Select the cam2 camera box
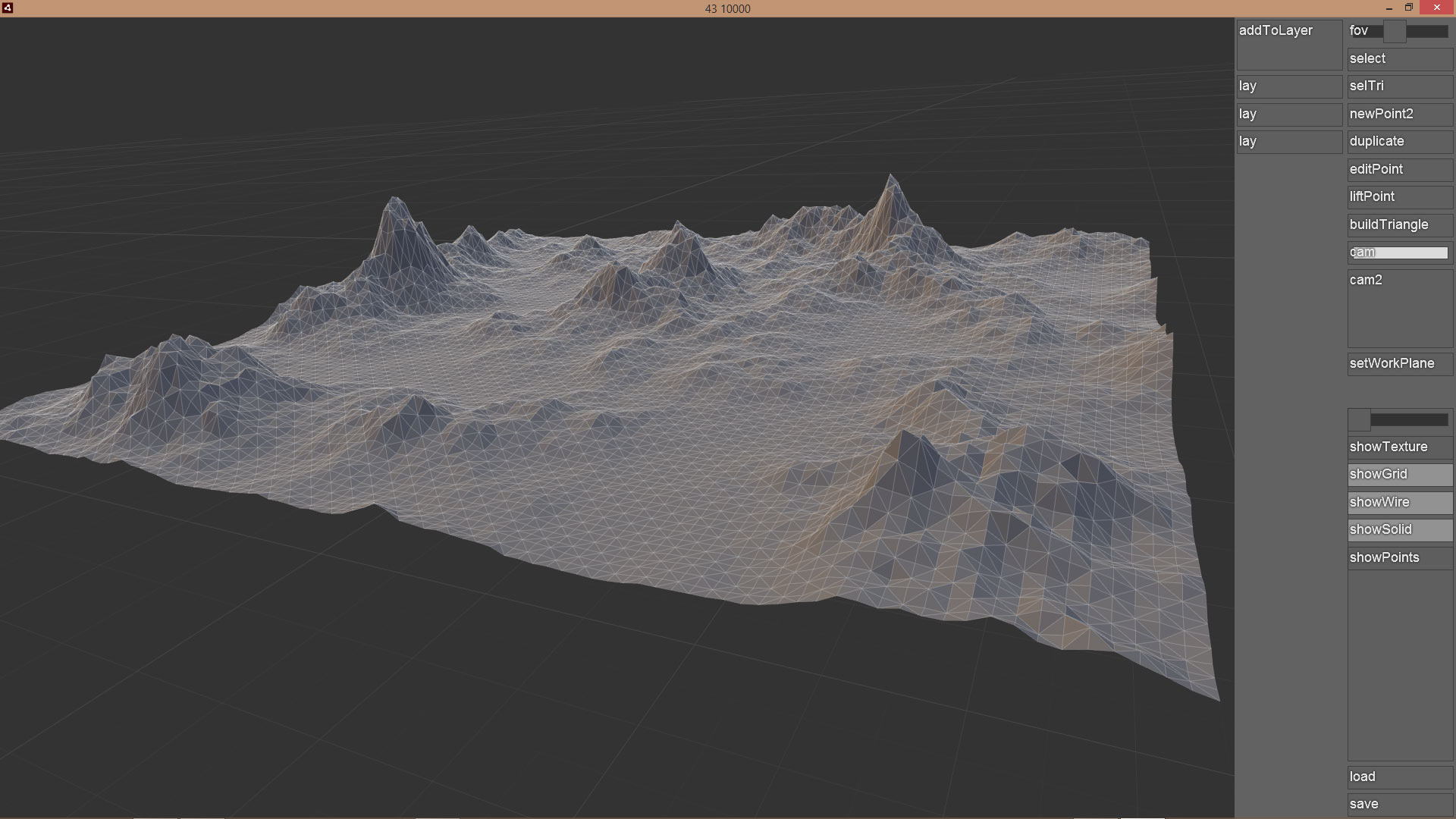The height and width of the screenshot is (819, 1456). [1399, 308]
